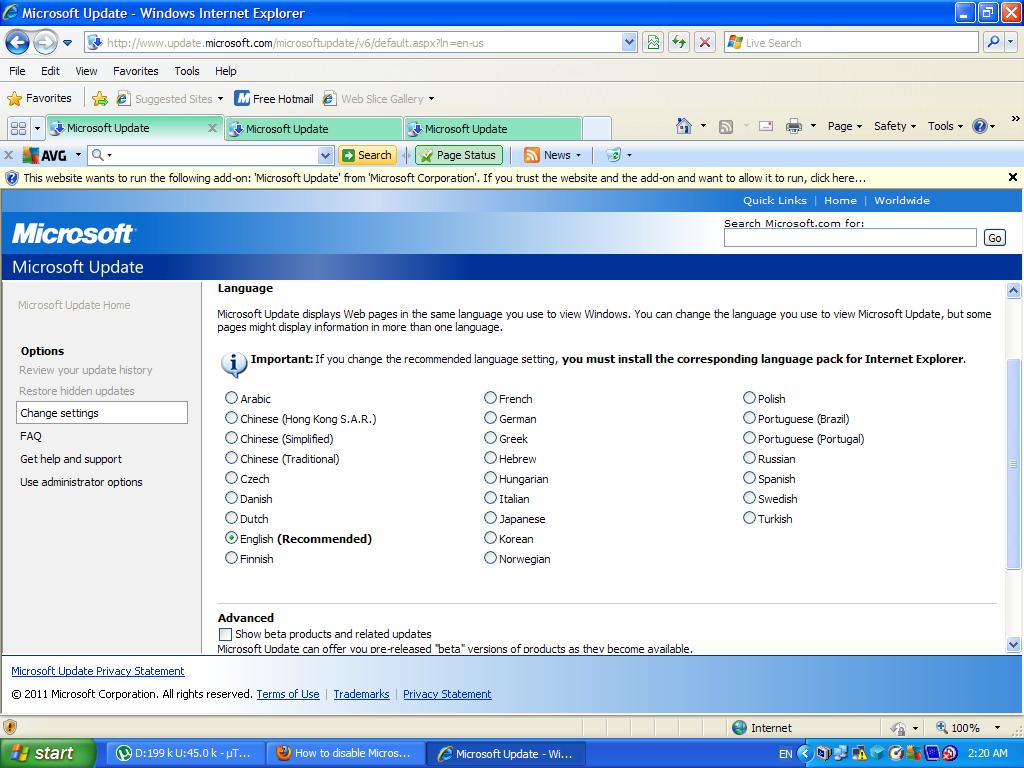The height and width of the screenshot is (768, 1024).
Task: Click the Terms of Use link
Action: (288, 694)
